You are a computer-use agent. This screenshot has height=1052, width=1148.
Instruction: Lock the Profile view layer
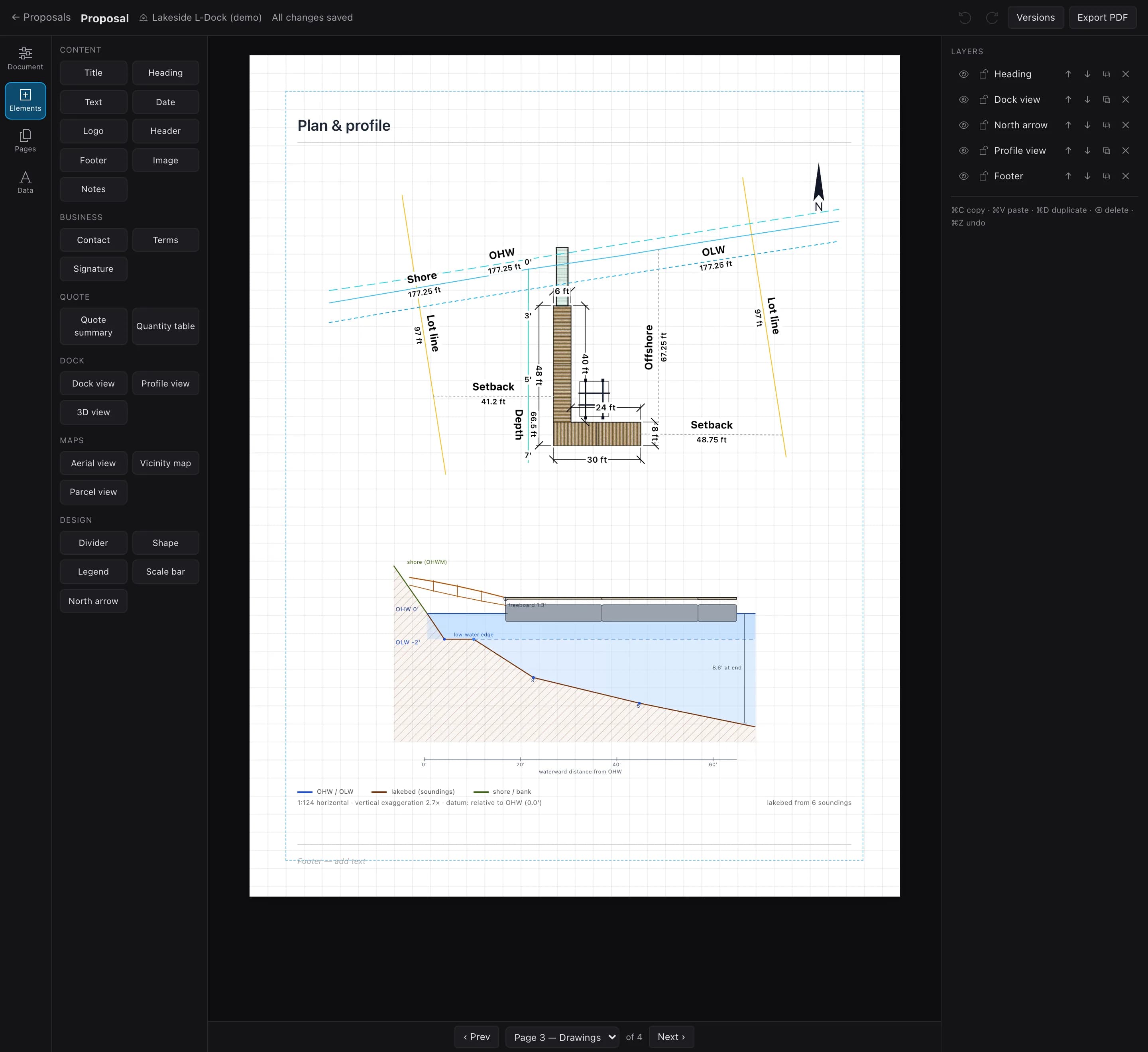[x=983, y=150]
